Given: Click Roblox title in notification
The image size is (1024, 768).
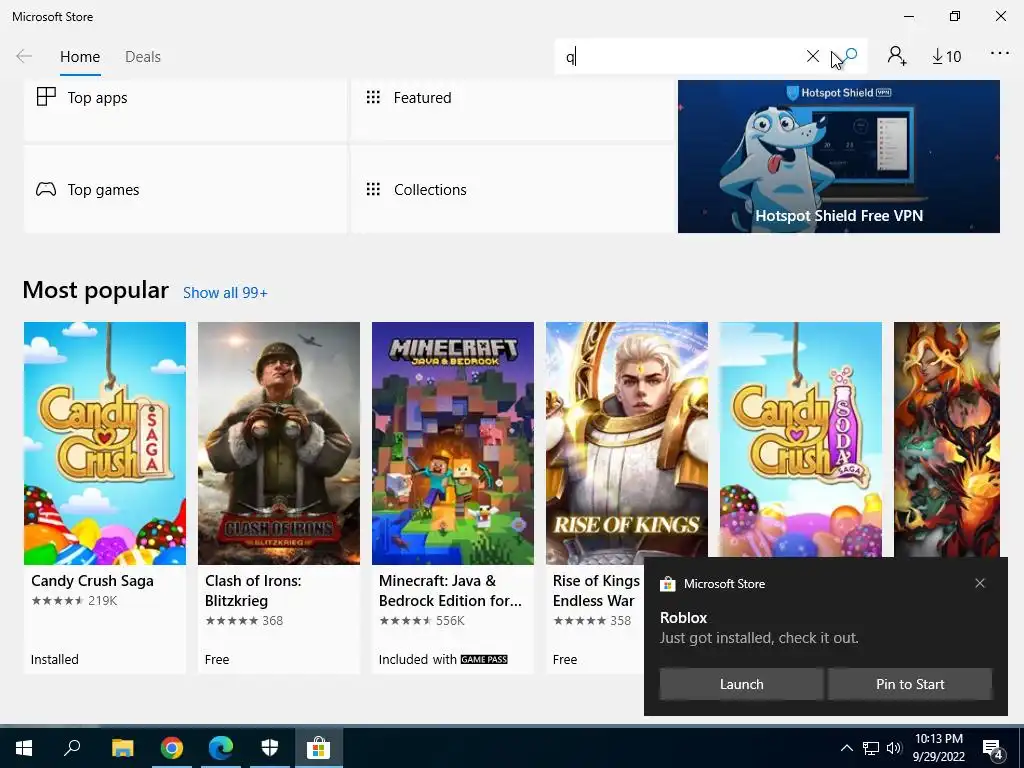Looking at the screenshot, I should [x=683, y=617].
